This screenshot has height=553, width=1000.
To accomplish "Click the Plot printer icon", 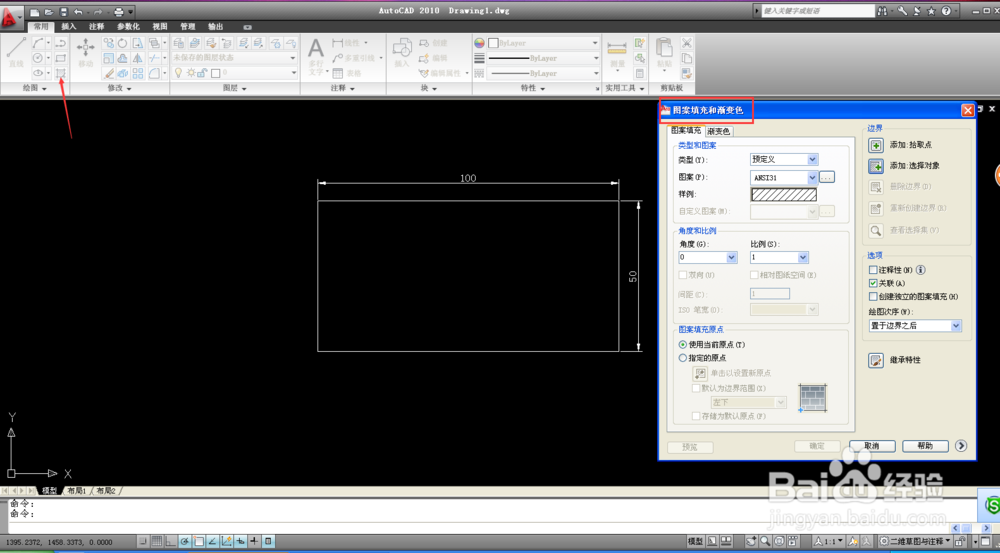I will (x=119, y=11).
